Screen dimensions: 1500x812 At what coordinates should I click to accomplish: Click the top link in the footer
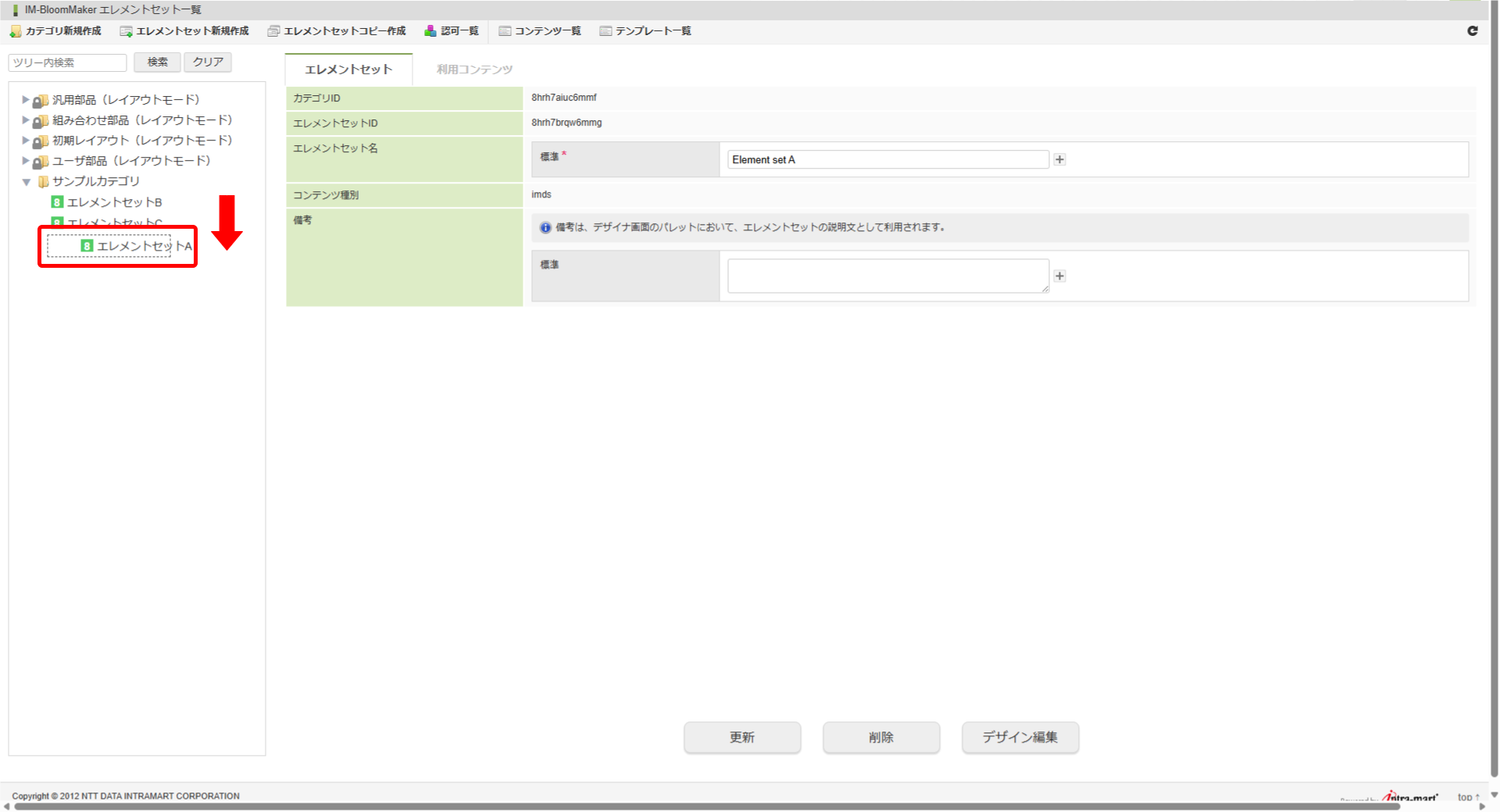coord(1468,797)
